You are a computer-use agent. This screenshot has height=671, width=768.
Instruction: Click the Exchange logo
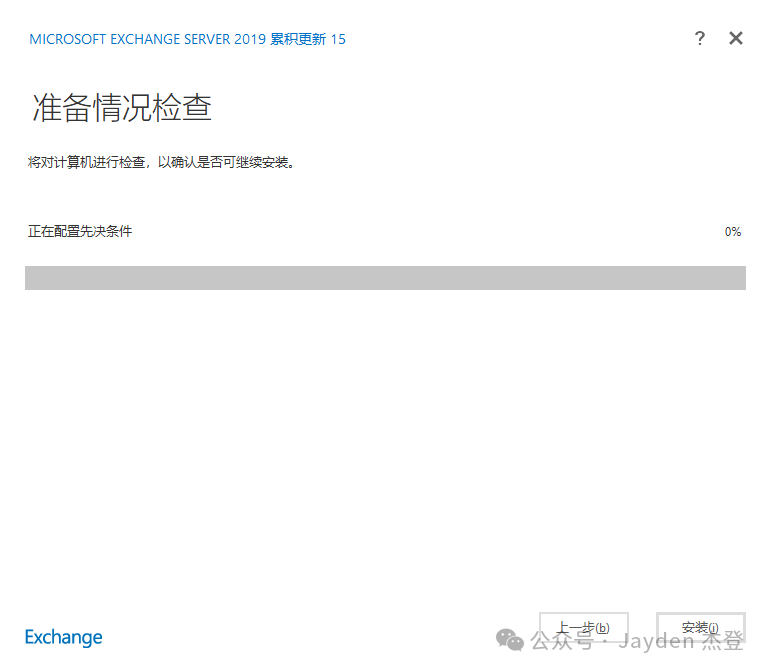pos(63,637)
